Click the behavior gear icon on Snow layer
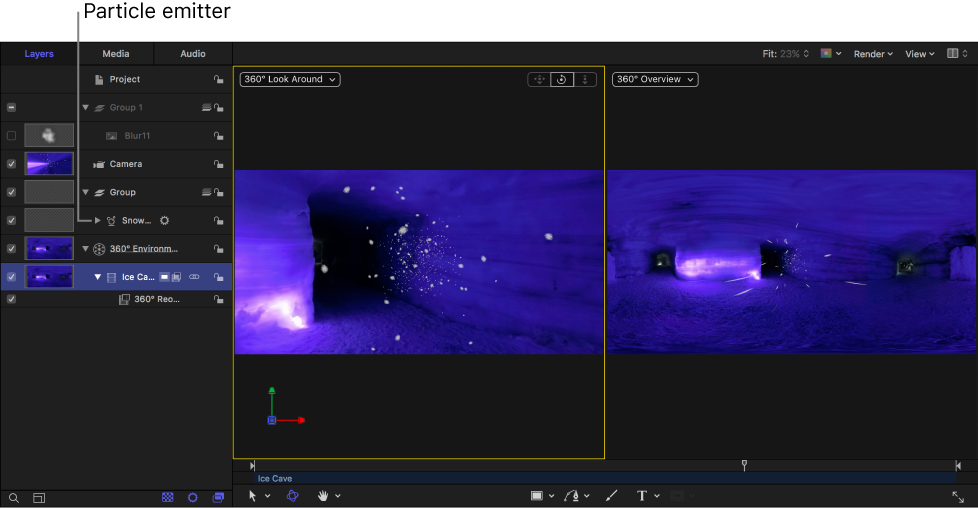Viewport: 978px width, 508px height. tap(165, 220)
